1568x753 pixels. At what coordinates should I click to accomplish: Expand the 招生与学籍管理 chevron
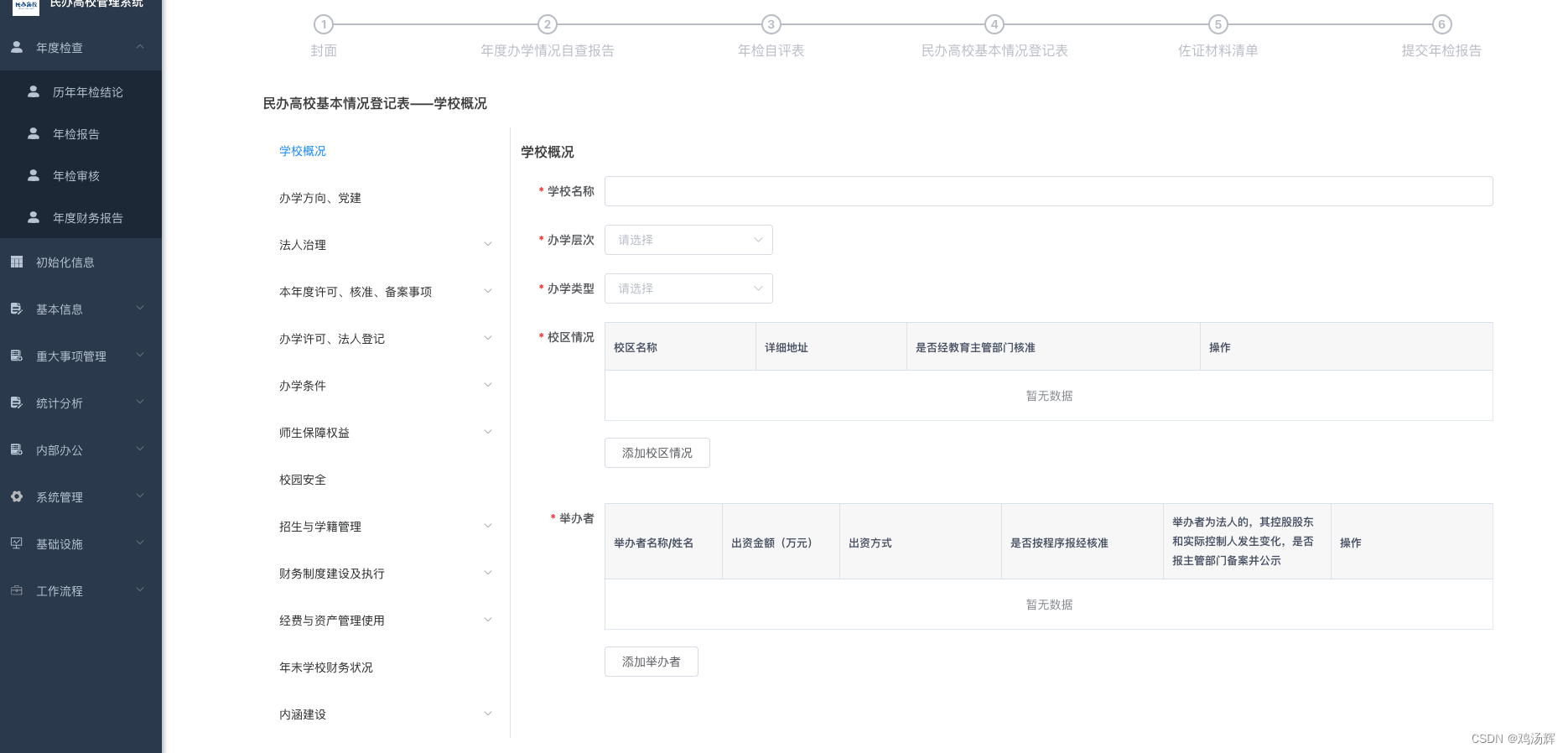[x=488, y=527]
